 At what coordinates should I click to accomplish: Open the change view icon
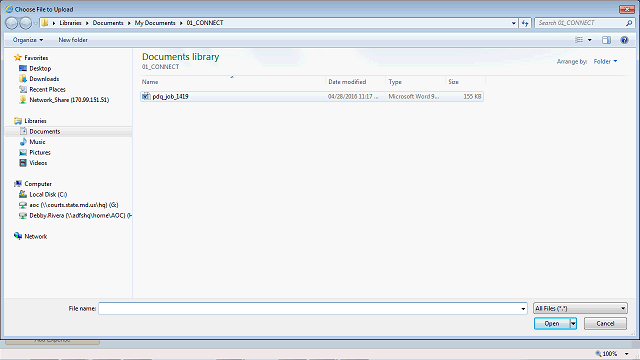[579, 40]
